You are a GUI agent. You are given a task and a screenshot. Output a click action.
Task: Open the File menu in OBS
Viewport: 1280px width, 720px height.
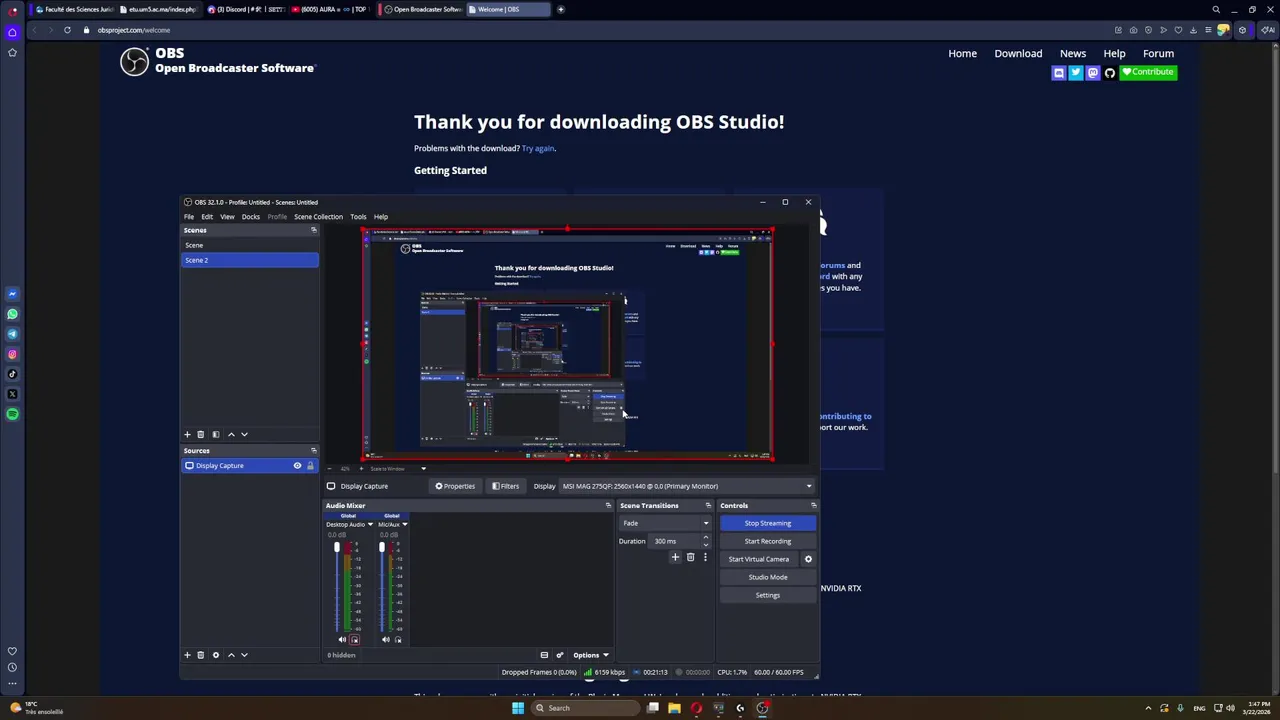coord(188,216)
